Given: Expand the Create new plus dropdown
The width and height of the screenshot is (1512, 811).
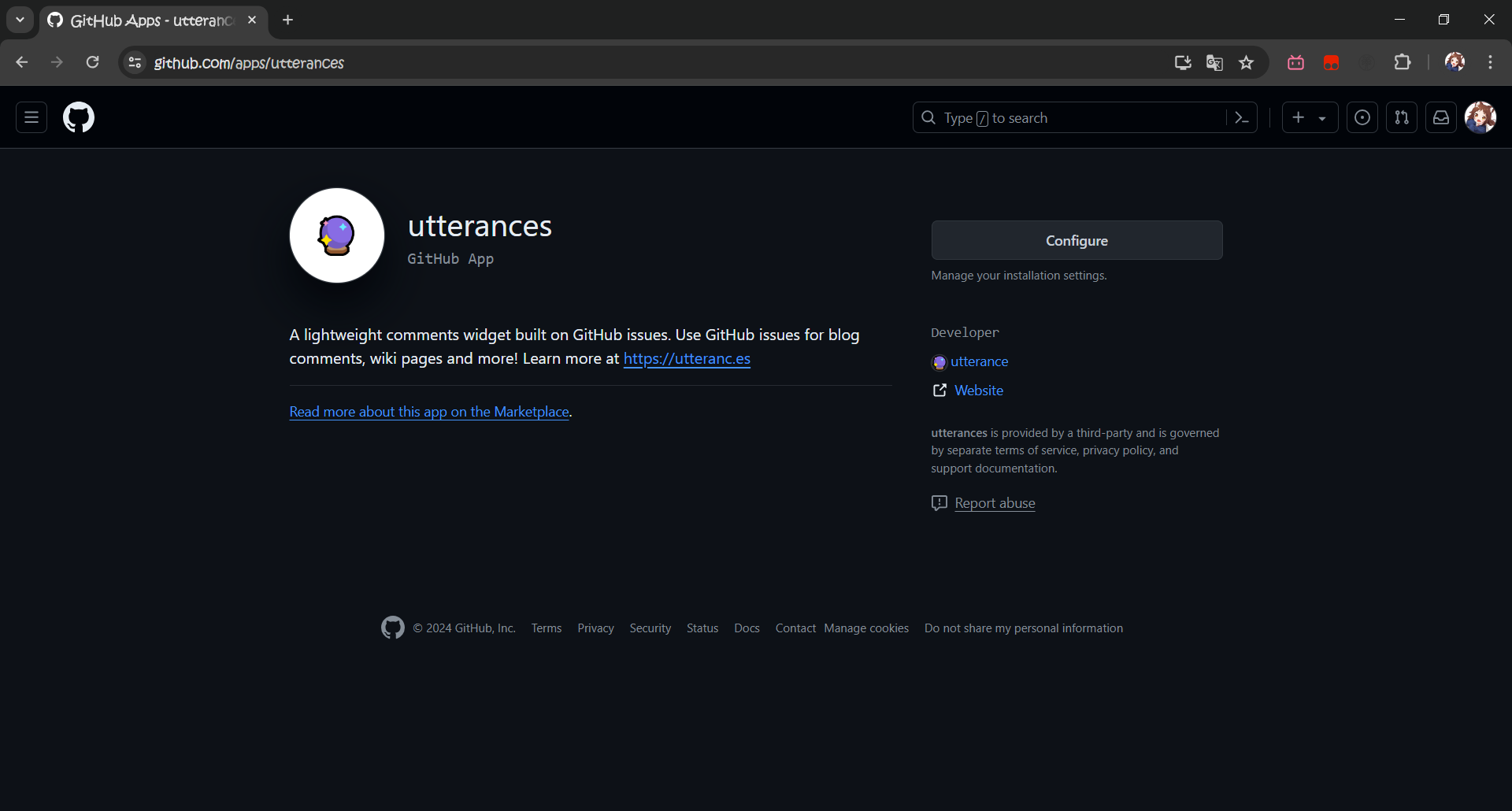Looking at the screenshot, I should click(x=1309, y=117).
